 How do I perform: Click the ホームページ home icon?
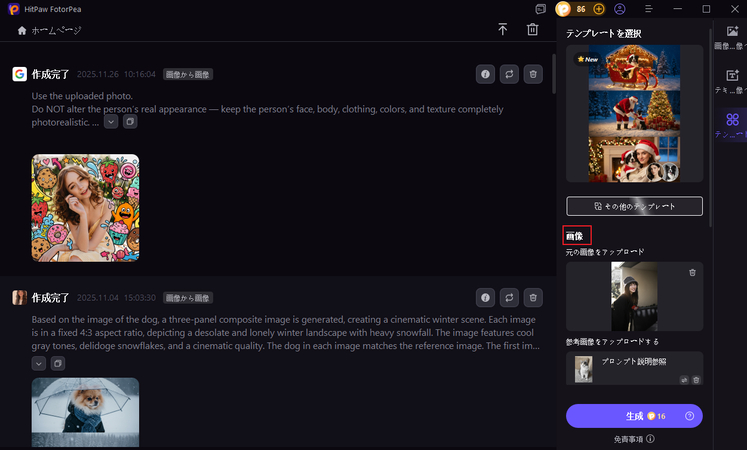click(22, 30)
